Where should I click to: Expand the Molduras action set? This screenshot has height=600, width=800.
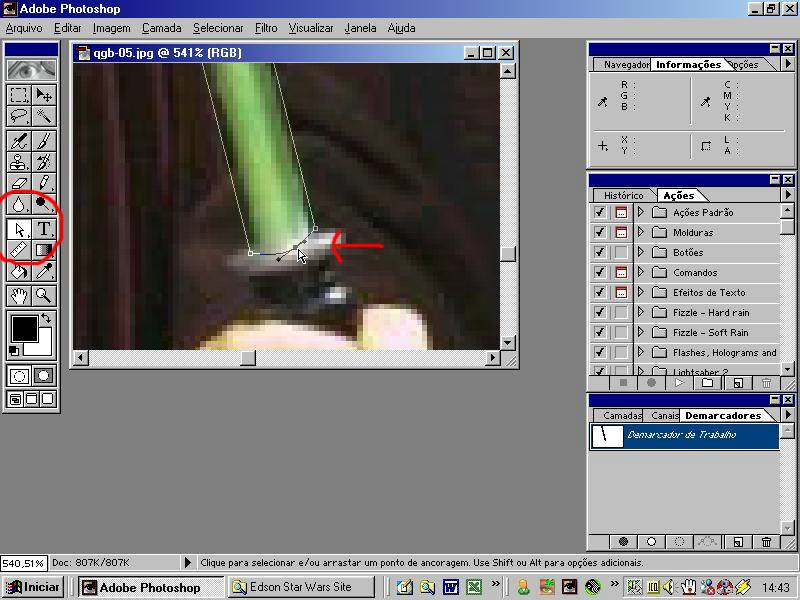pyautogui.click(x=641, y=232)
